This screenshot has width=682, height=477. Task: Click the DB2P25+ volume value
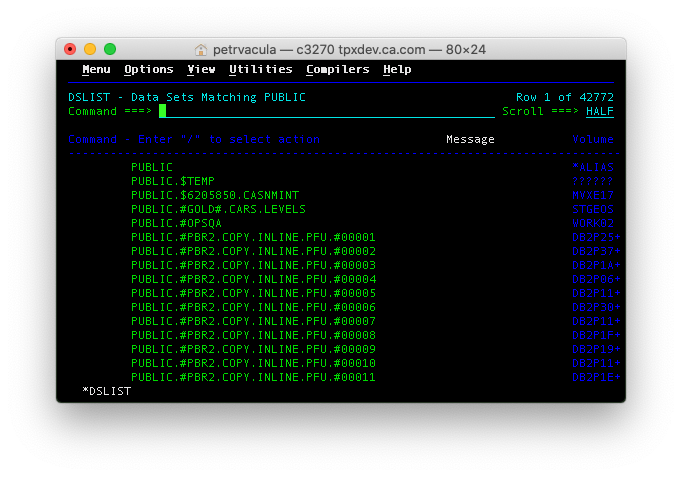click(x=596, y=237)
